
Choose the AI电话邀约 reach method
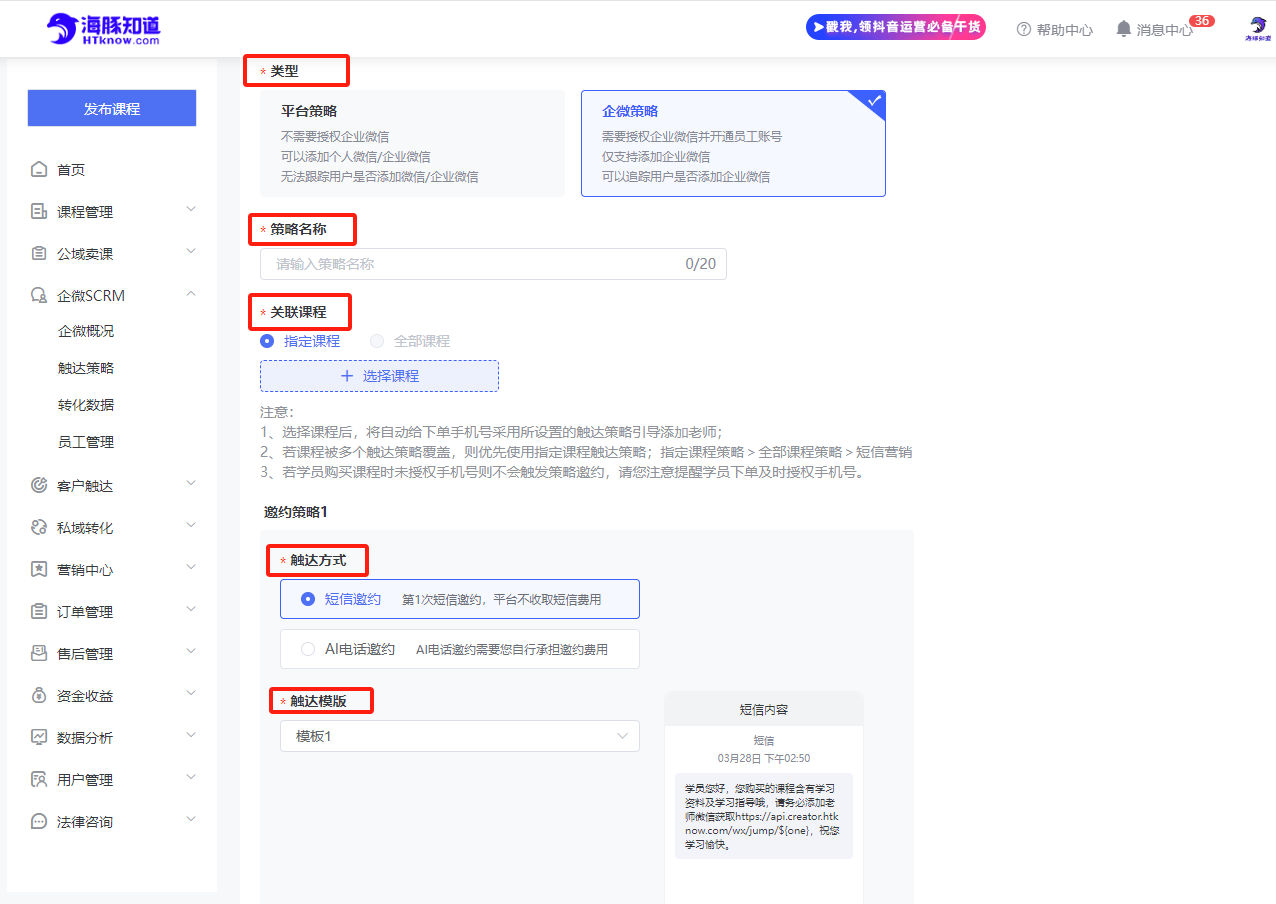[460, 649]
